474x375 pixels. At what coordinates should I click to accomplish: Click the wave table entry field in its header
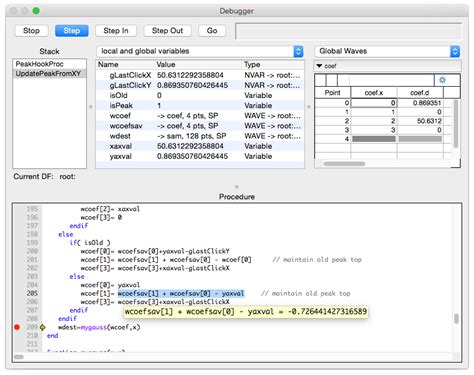click(391, 80)
